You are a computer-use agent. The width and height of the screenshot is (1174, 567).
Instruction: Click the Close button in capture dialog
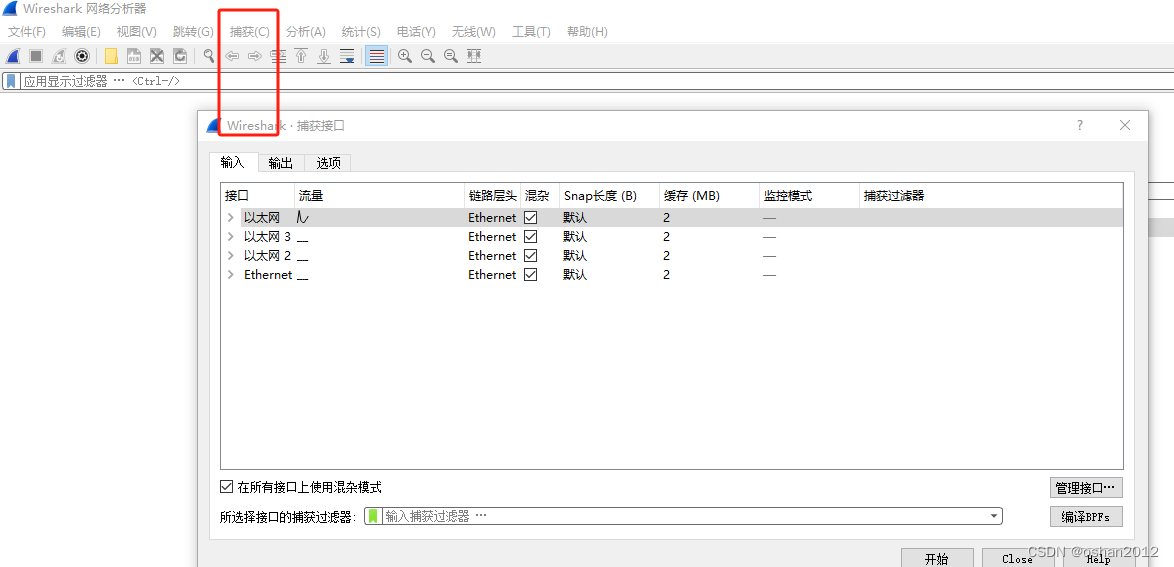coord(1018,559)
